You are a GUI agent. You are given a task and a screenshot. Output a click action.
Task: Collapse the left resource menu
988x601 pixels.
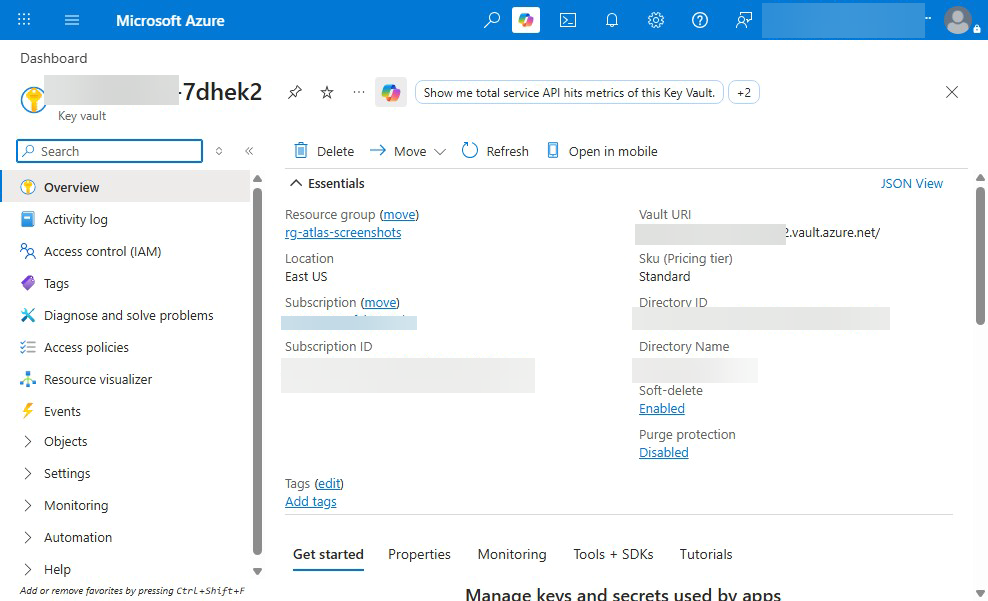pyautogui.click(x=249, y=151)
